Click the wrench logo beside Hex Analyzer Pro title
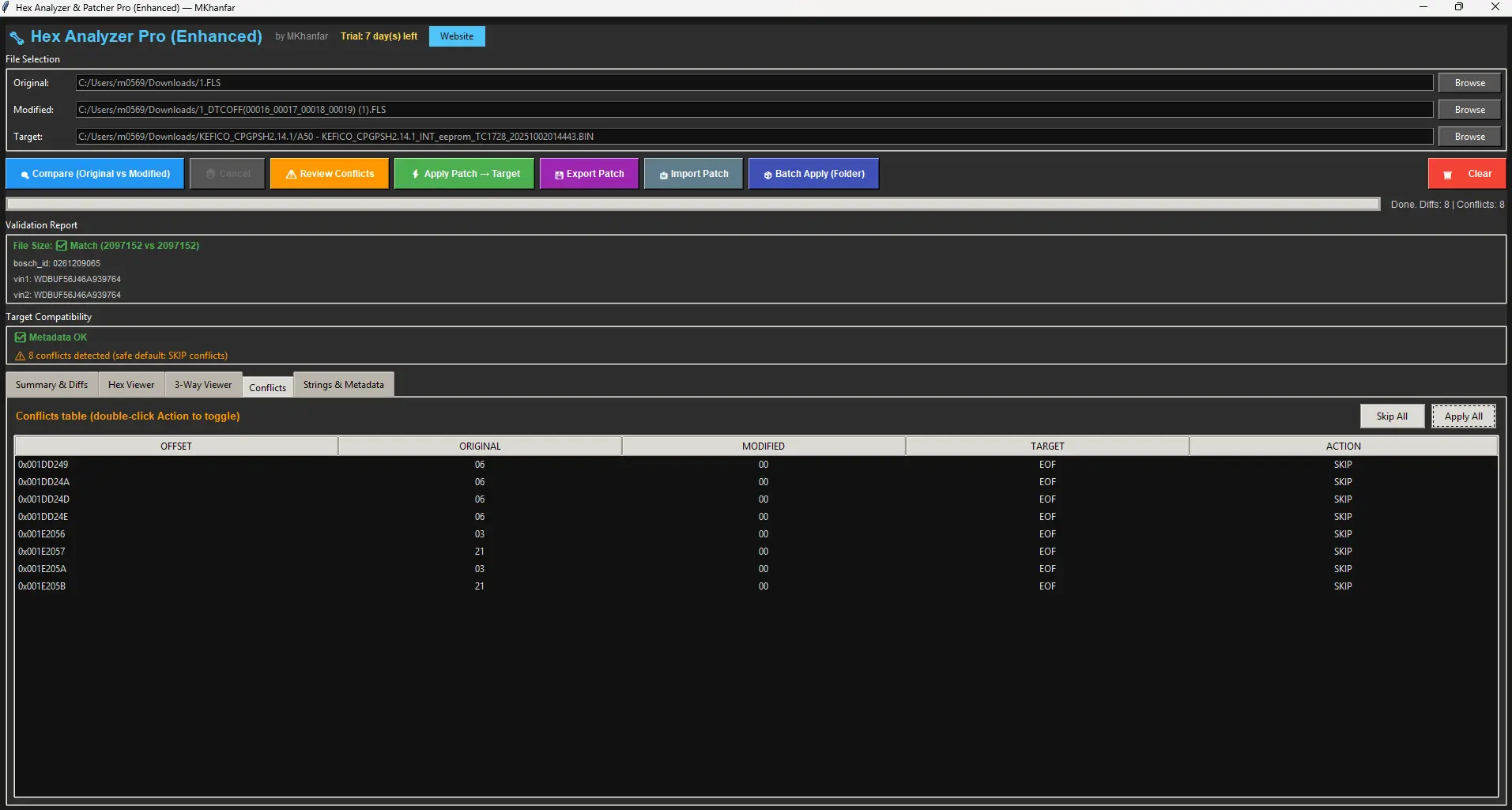Viewport: 1512px width, 810px height. point(16,36)
